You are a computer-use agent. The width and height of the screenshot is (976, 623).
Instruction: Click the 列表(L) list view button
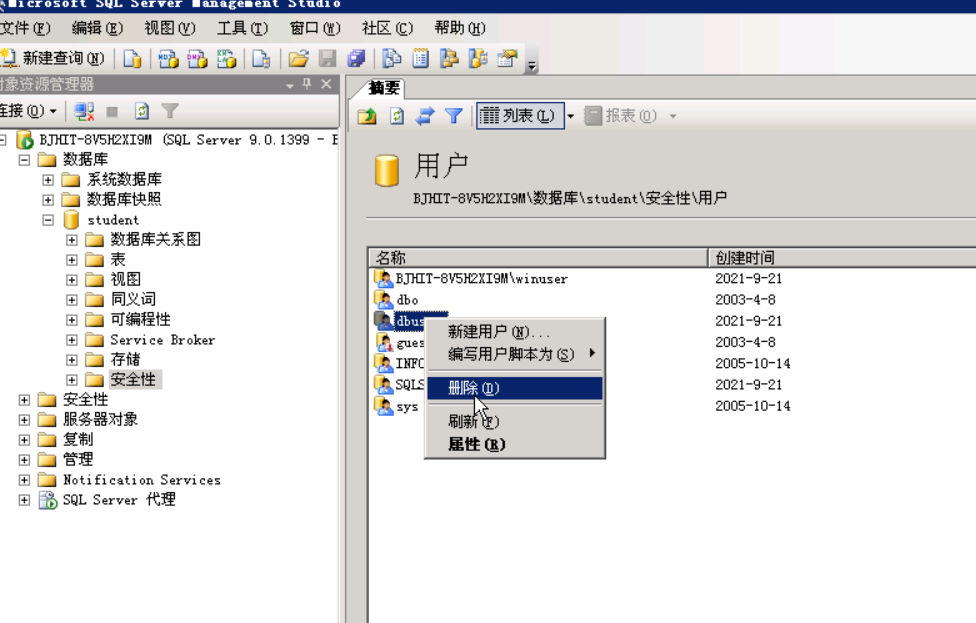(520, 116)
